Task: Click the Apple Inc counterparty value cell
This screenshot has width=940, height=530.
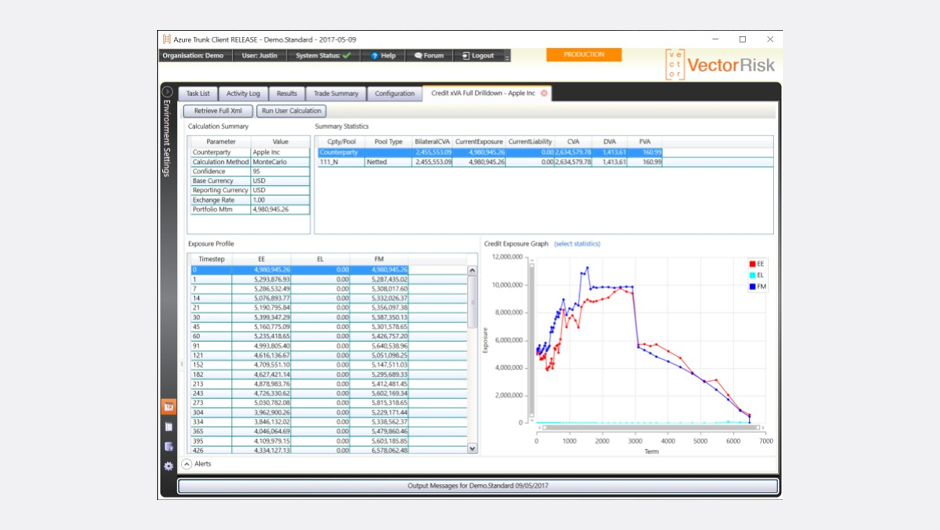Action: 280,152
